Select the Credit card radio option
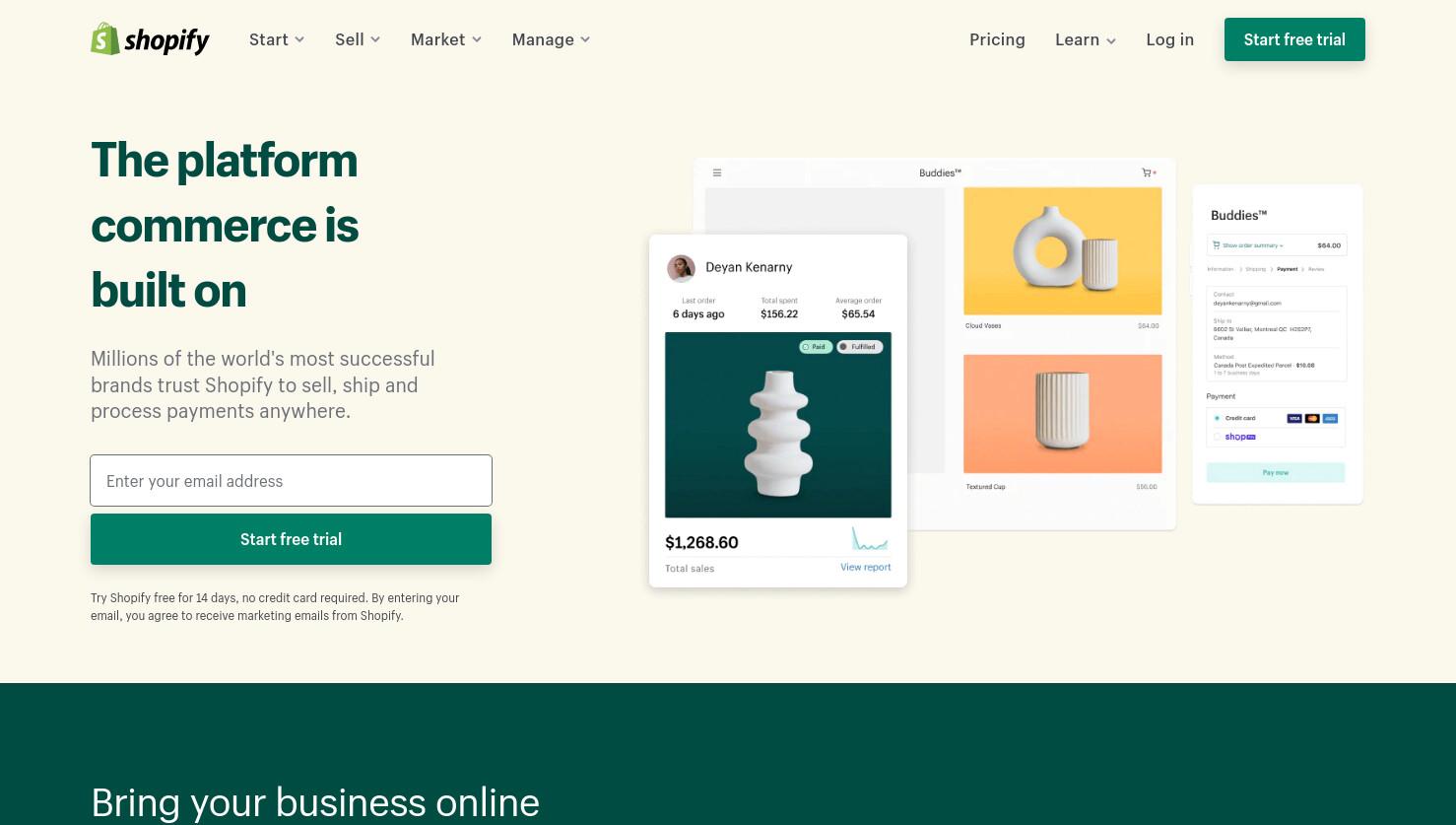 coord(1218,419)
